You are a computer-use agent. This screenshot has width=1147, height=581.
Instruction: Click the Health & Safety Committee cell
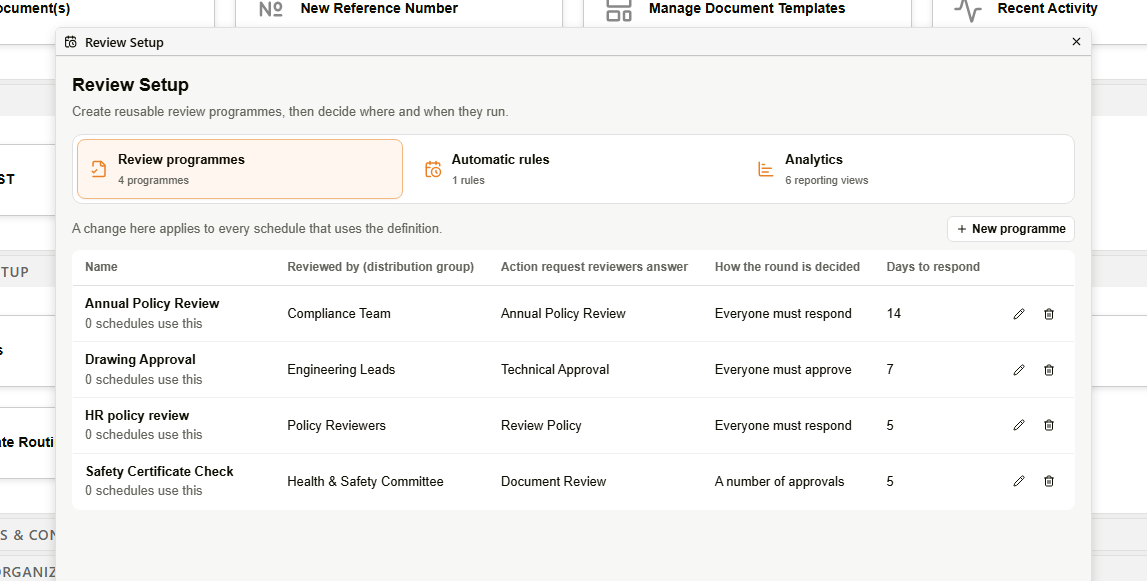[365, 481]
